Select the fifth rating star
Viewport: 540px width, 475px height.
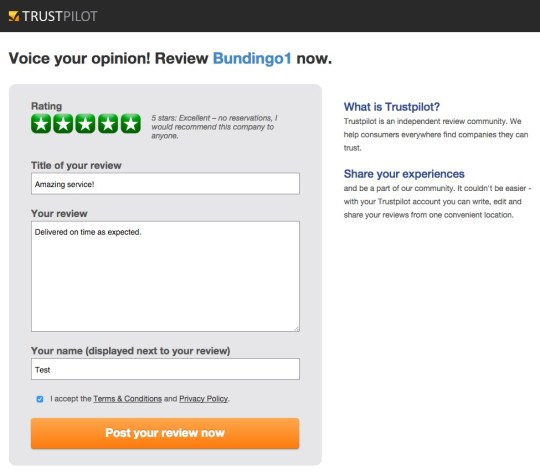pyautogui.click(x=131, y=123)
